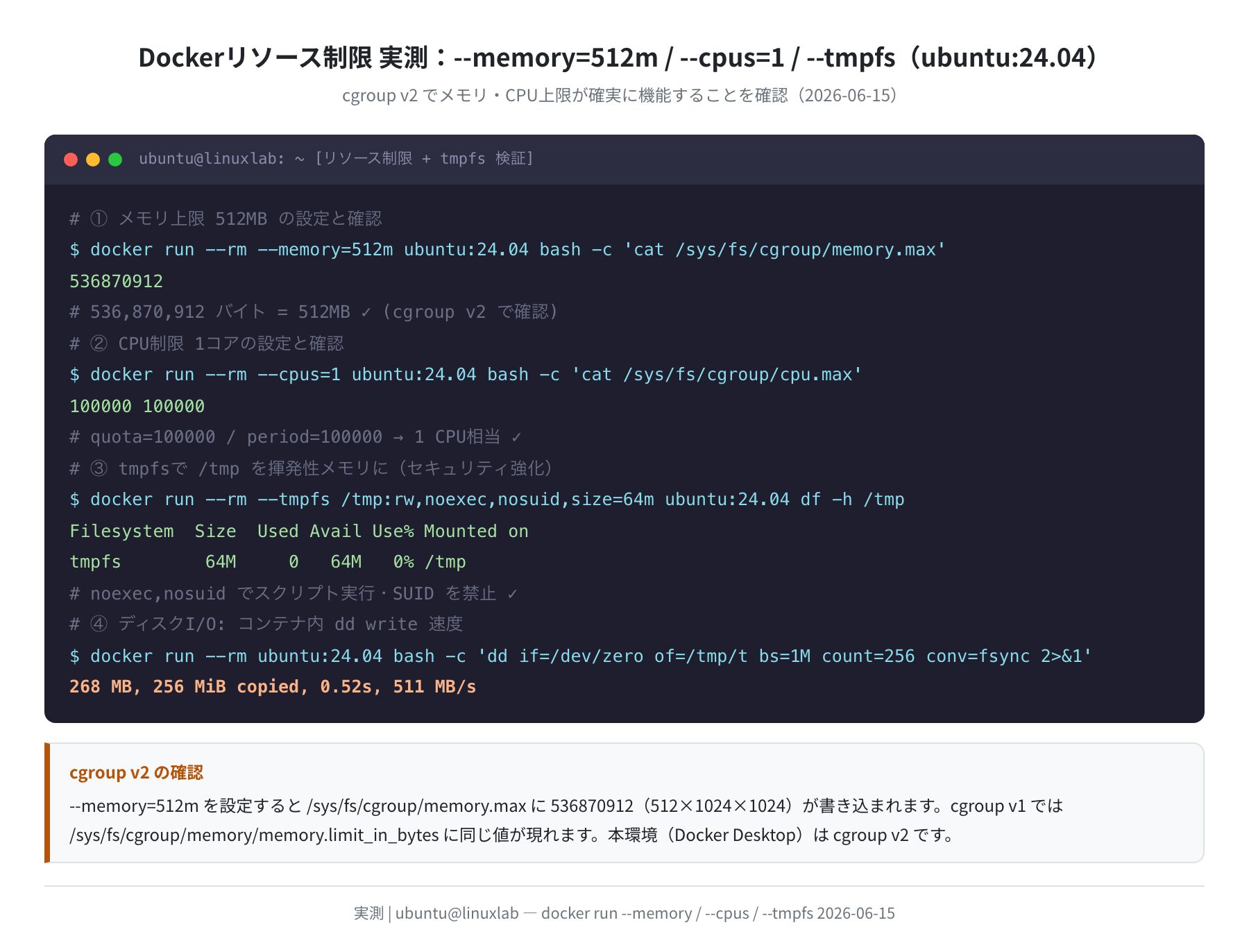Click the yellow minimize dot in terminal title bar
Screen dimensions: 1249x952
coord(93,160)
